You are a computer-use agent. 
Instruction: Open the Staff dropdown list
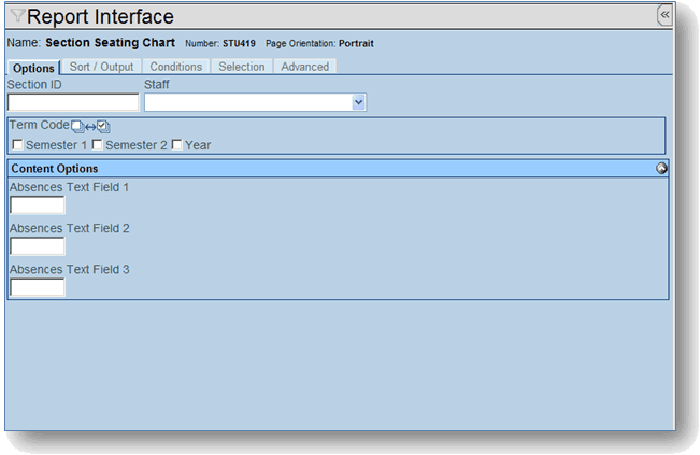pyautogui.click(x=358, y=102)
